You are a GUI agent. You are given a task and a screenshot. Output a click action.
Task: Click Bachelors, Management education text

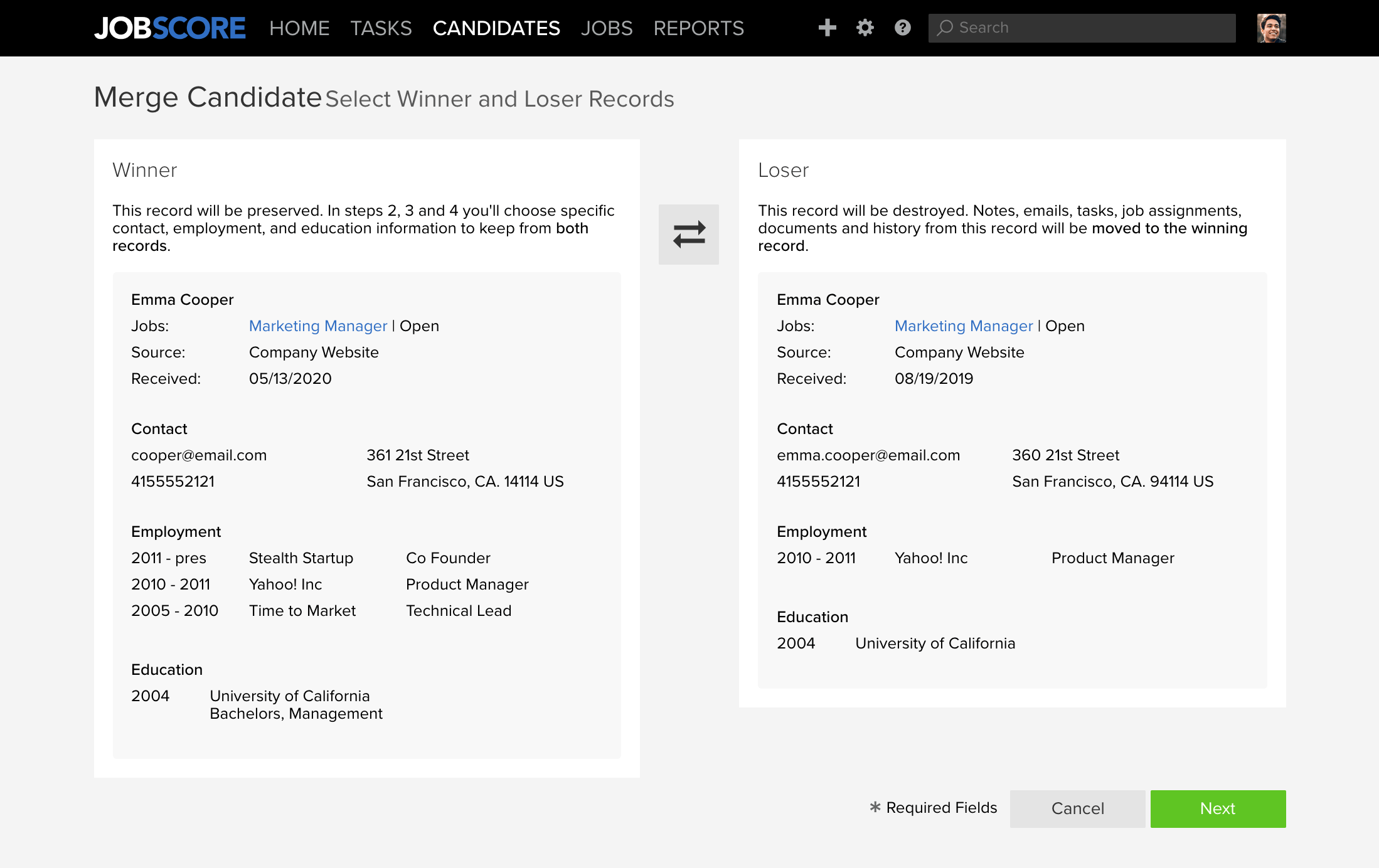coord(296,714)
